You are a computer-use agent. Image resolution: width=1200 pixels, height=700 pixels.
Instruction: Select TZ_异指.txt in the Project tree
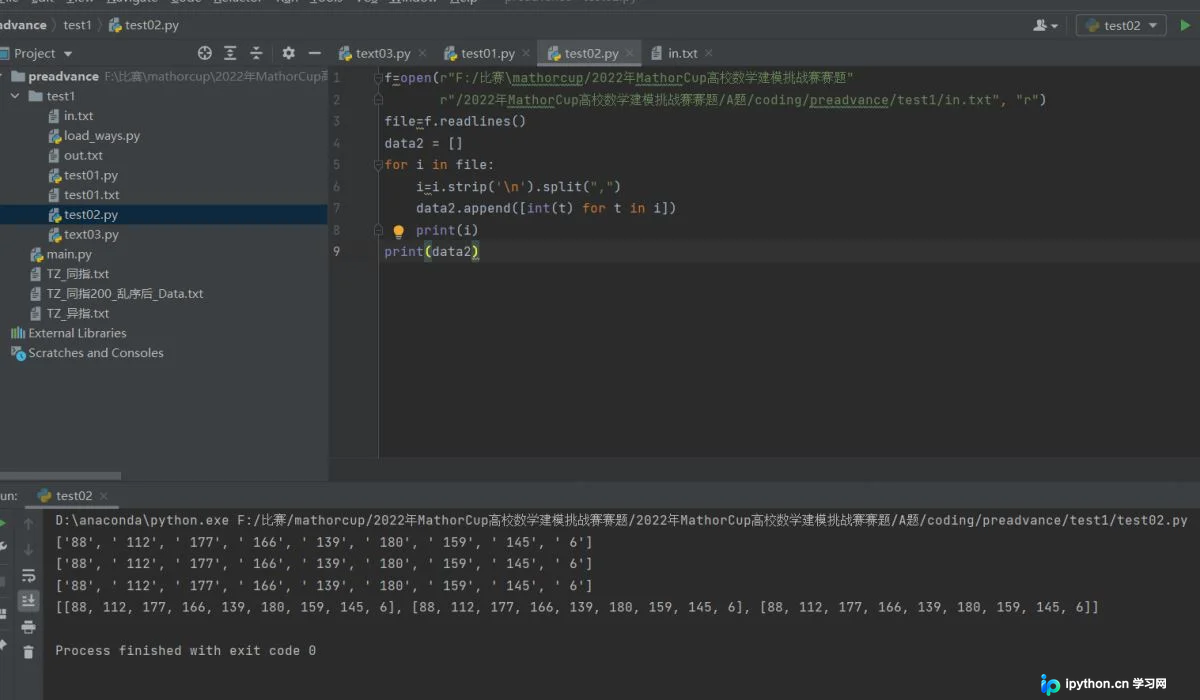(x=77, y=313)
